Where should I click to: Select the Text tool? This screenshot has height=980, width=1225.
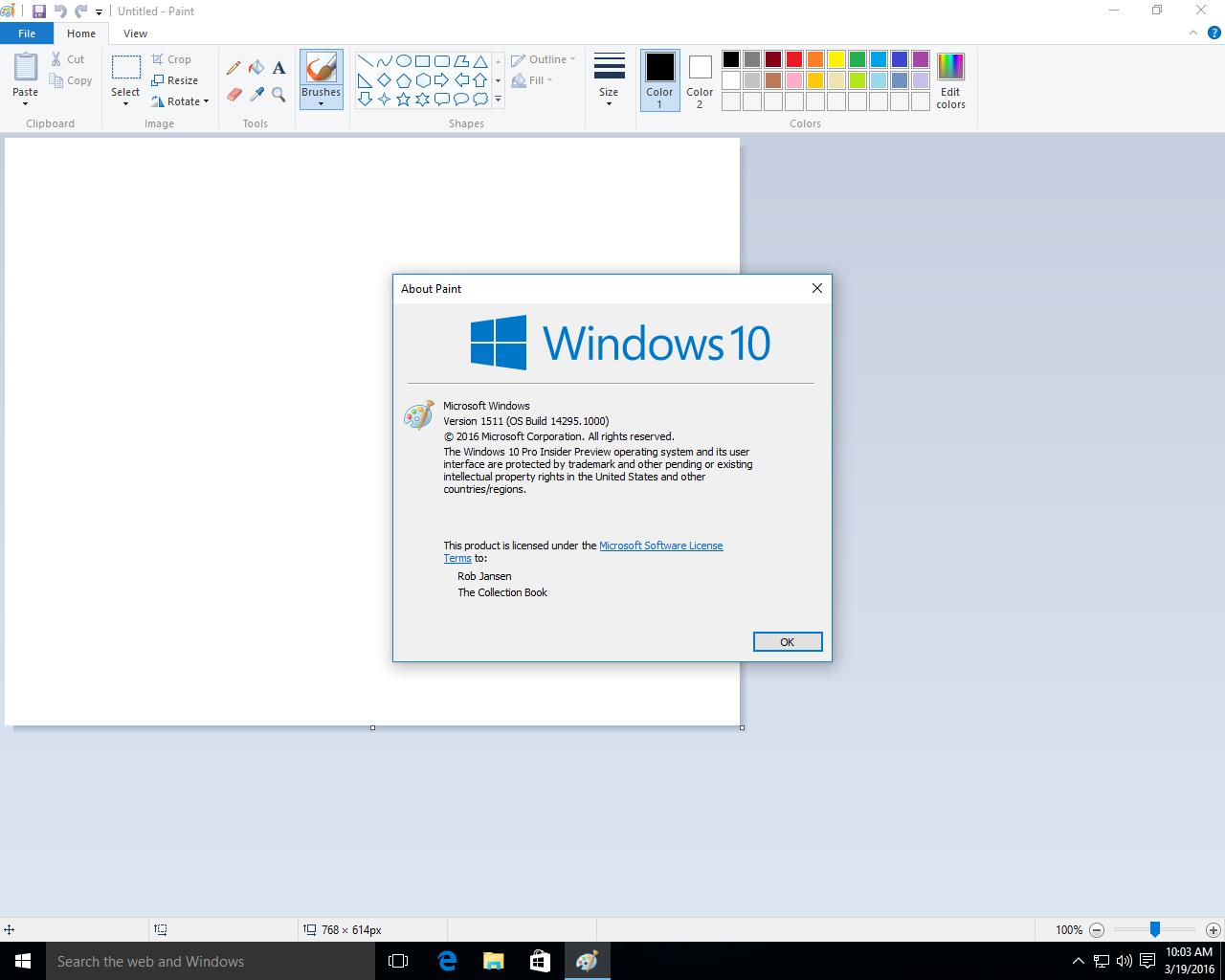278,68
